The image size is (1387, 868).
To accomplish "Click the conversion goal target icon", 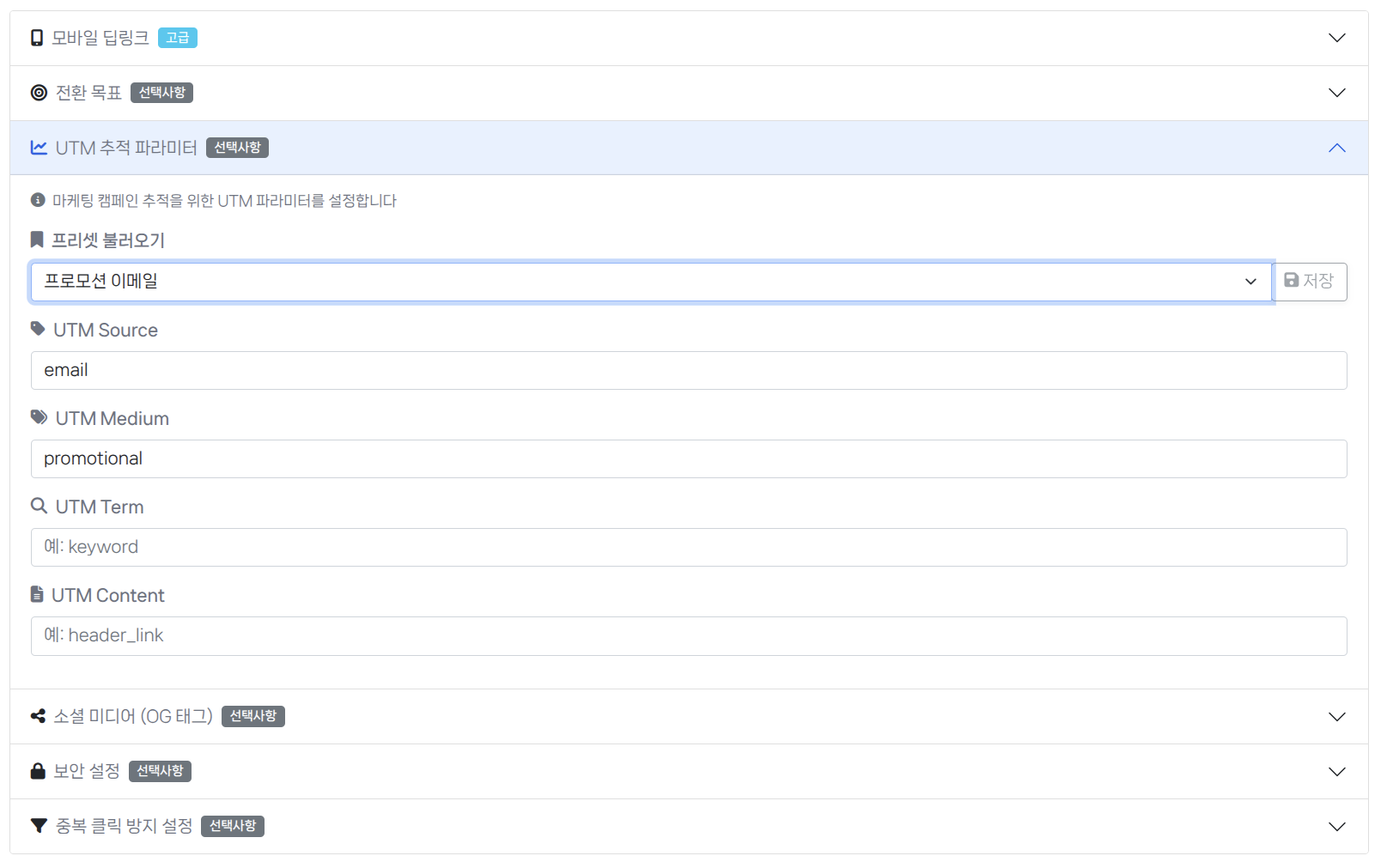I will click(39, 93).
